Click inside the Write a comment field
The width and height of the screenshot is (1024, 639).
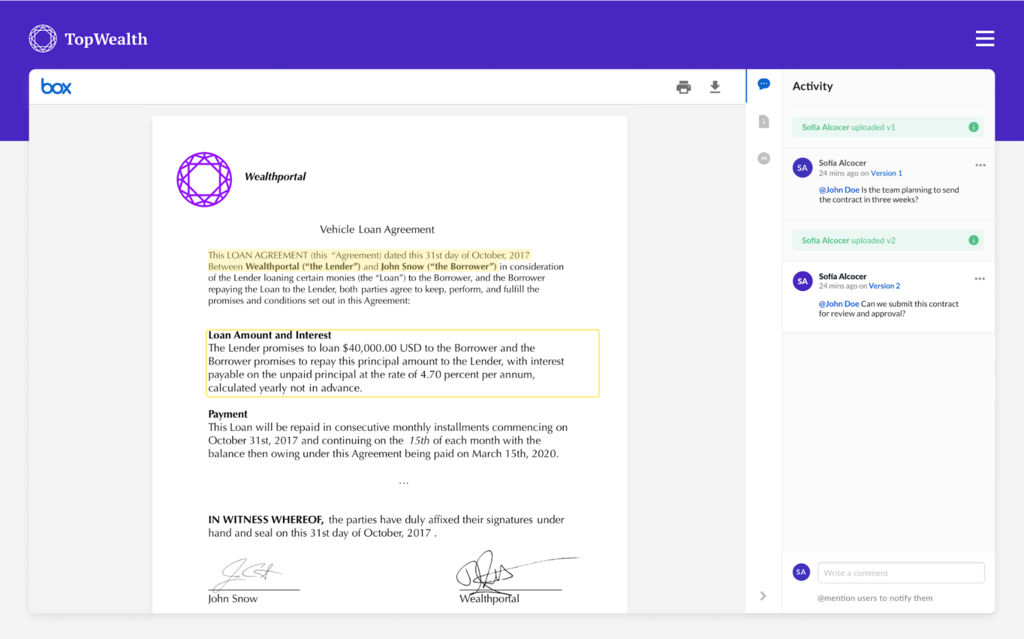900,571
